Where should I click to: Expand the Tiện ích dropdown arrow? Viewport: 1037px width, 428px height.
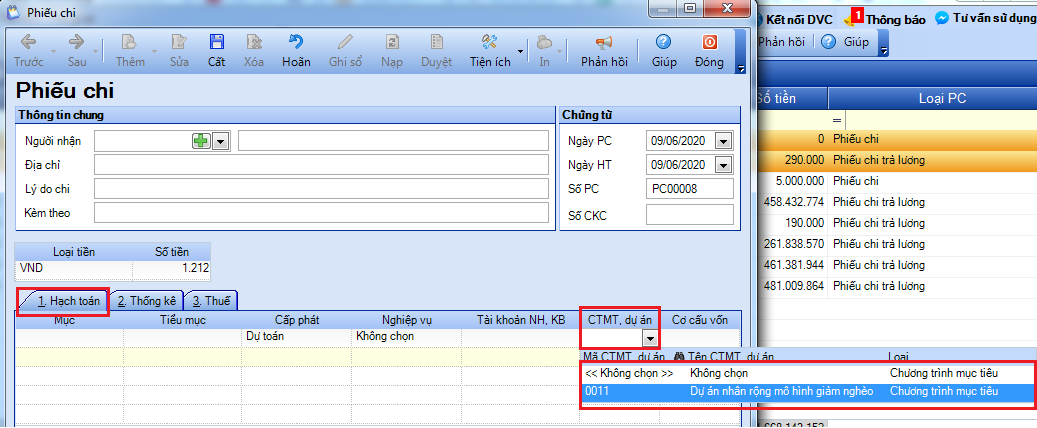click(520, 51)
